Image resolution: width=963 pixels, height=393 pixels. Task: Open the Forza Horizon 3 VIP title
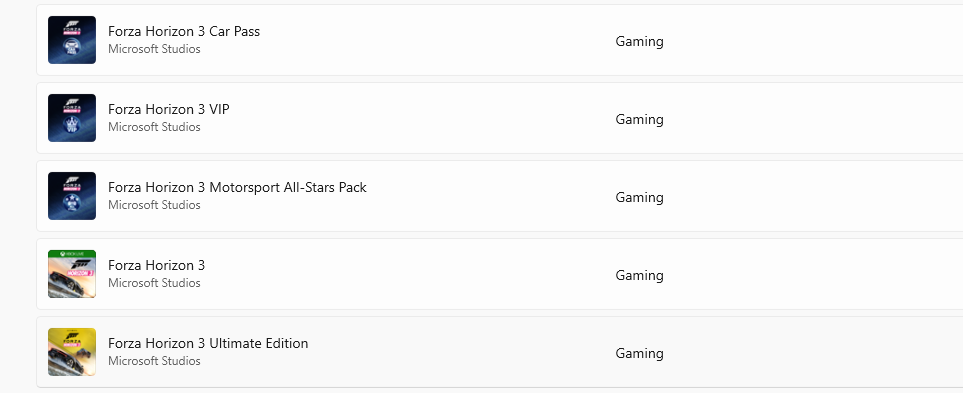point(169,109)
